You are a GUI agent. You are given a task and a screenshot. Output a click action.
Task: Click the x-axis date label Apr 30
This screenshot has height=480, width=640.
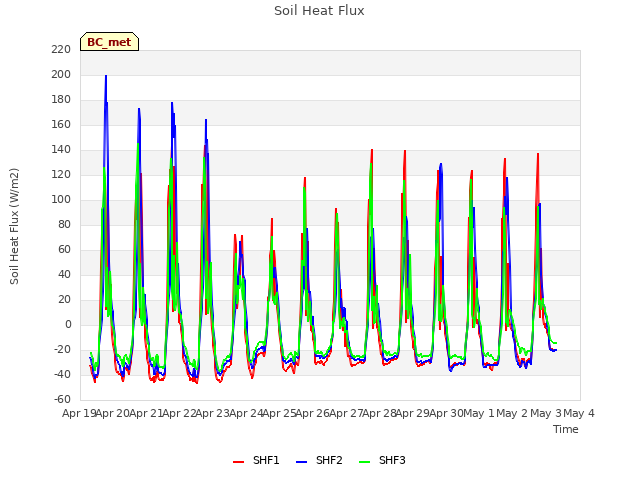coord(446,413)
